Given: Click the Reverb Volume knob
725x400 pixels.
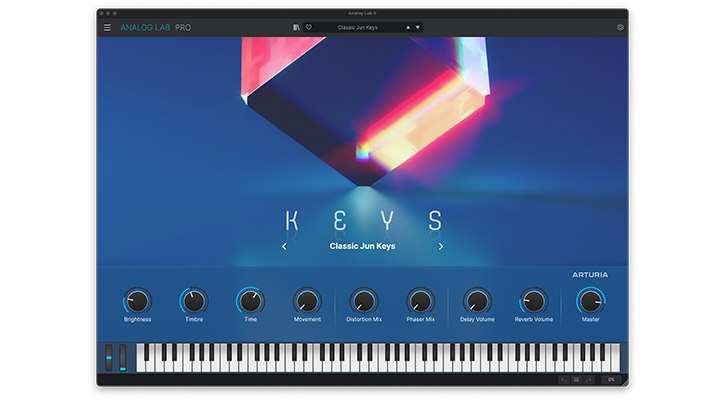Looking at the screenshot, I should click(x=534, y=300).
